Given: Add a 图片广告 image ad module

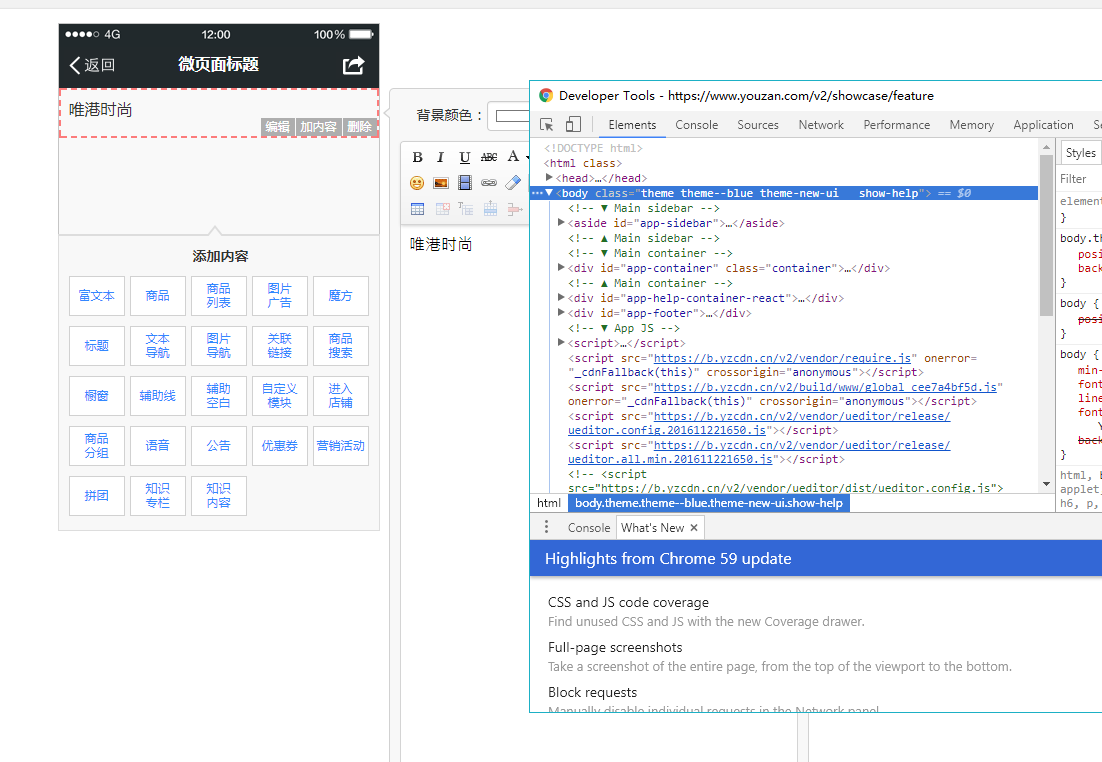Looking at the screenshot, I should click(x=280, y=296).
